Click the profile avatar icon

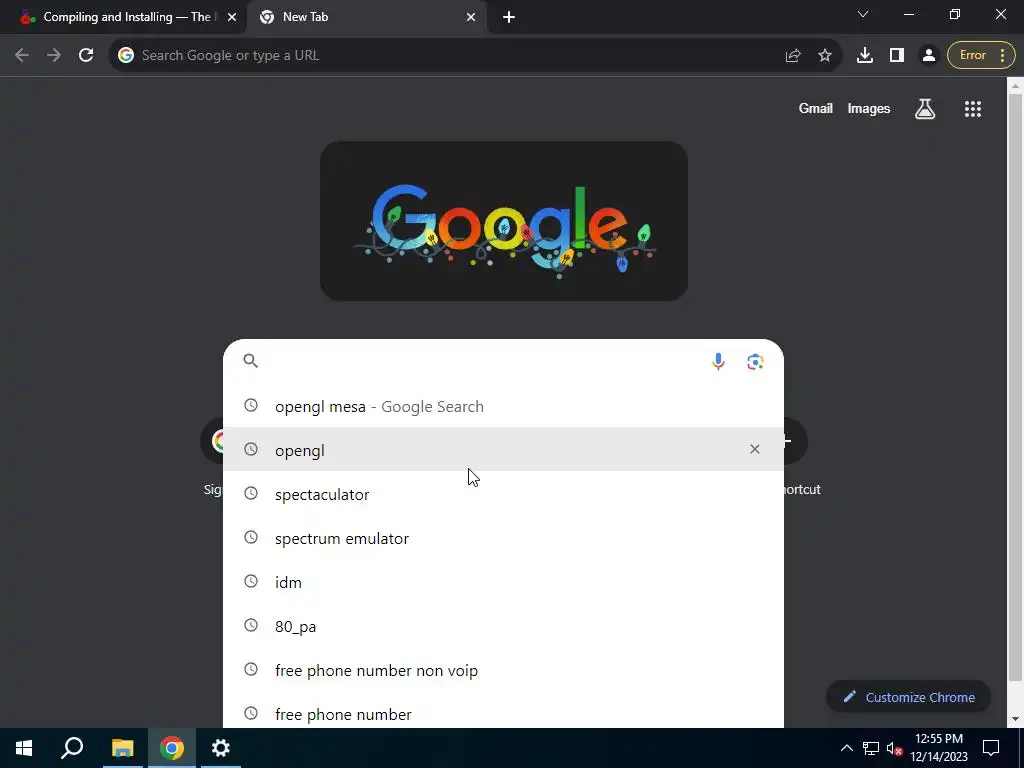point(928,56)
